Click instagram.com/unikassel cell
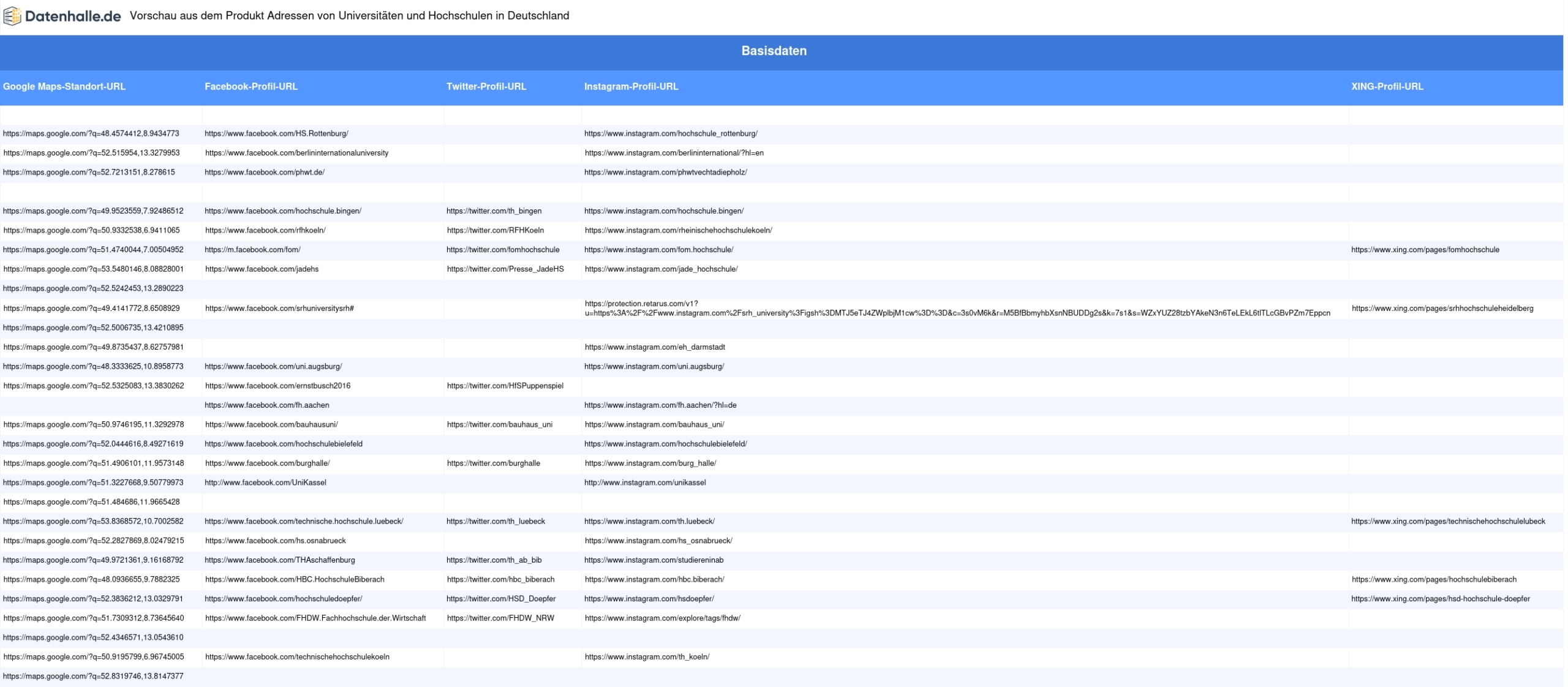Image resolution: width=1568 pixels, height=687 pixels. [645, 483]
